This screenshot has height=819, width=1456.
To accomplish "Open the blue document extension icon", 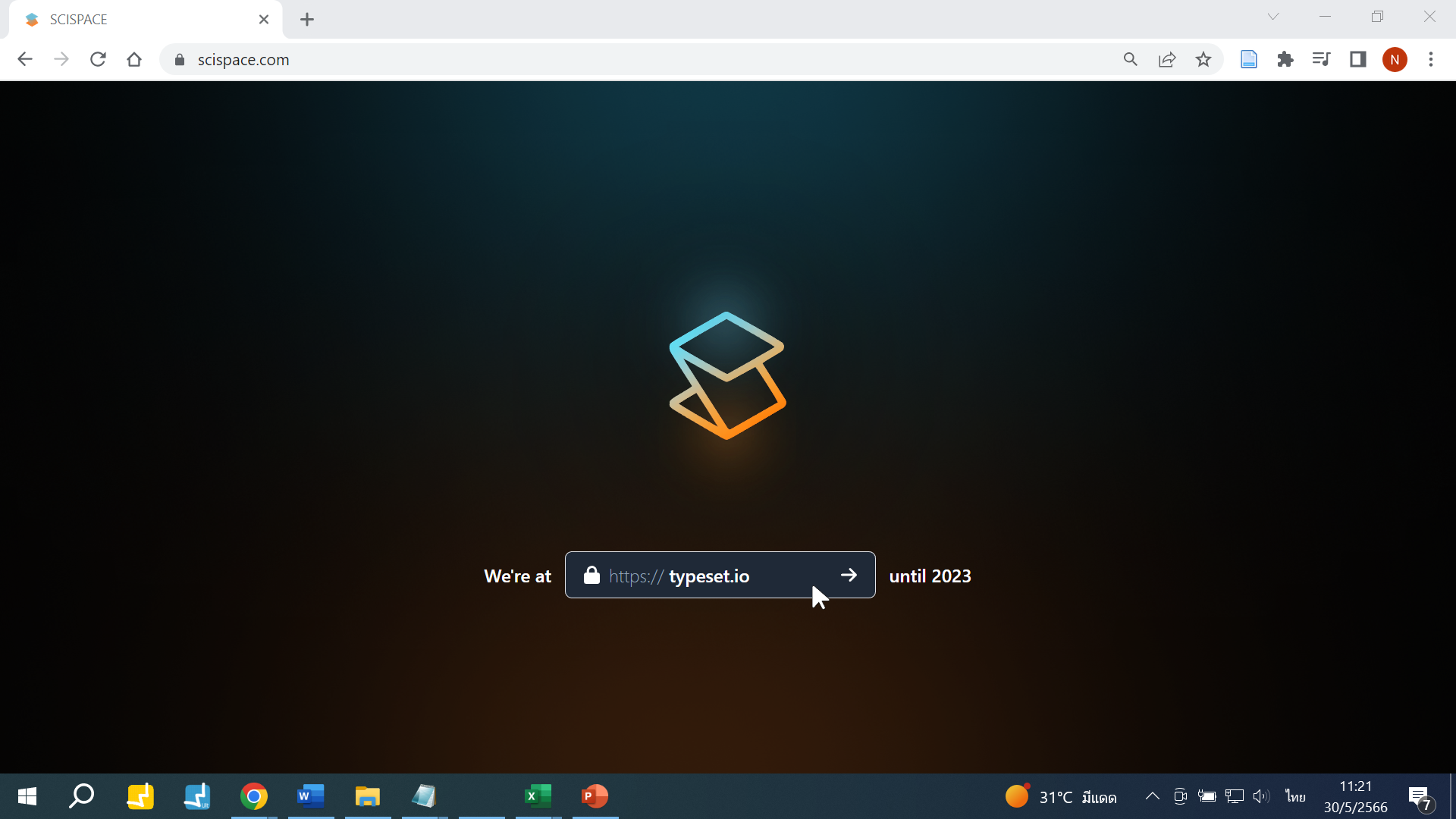I will click(1249, 59).
